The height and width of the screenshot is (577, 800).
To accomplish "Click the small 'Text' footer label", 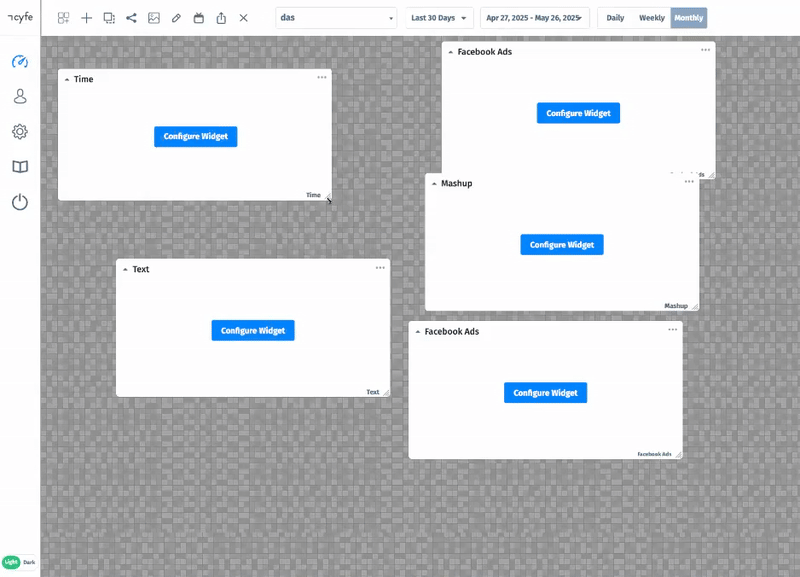I will pyautogui.click(x=372, y=392).
